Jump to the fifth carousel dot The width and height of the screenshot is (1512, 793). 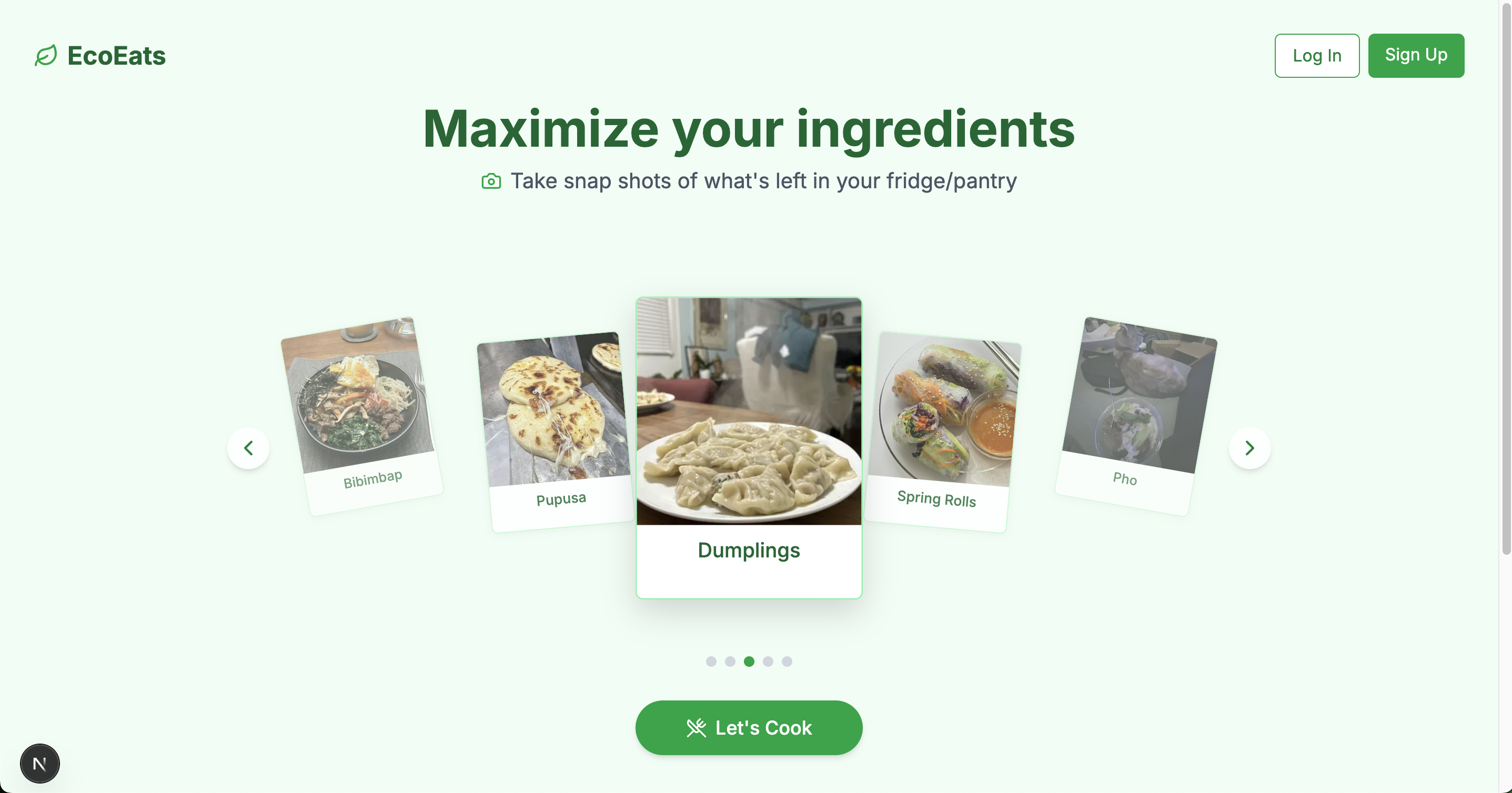(x=787, y=662)
